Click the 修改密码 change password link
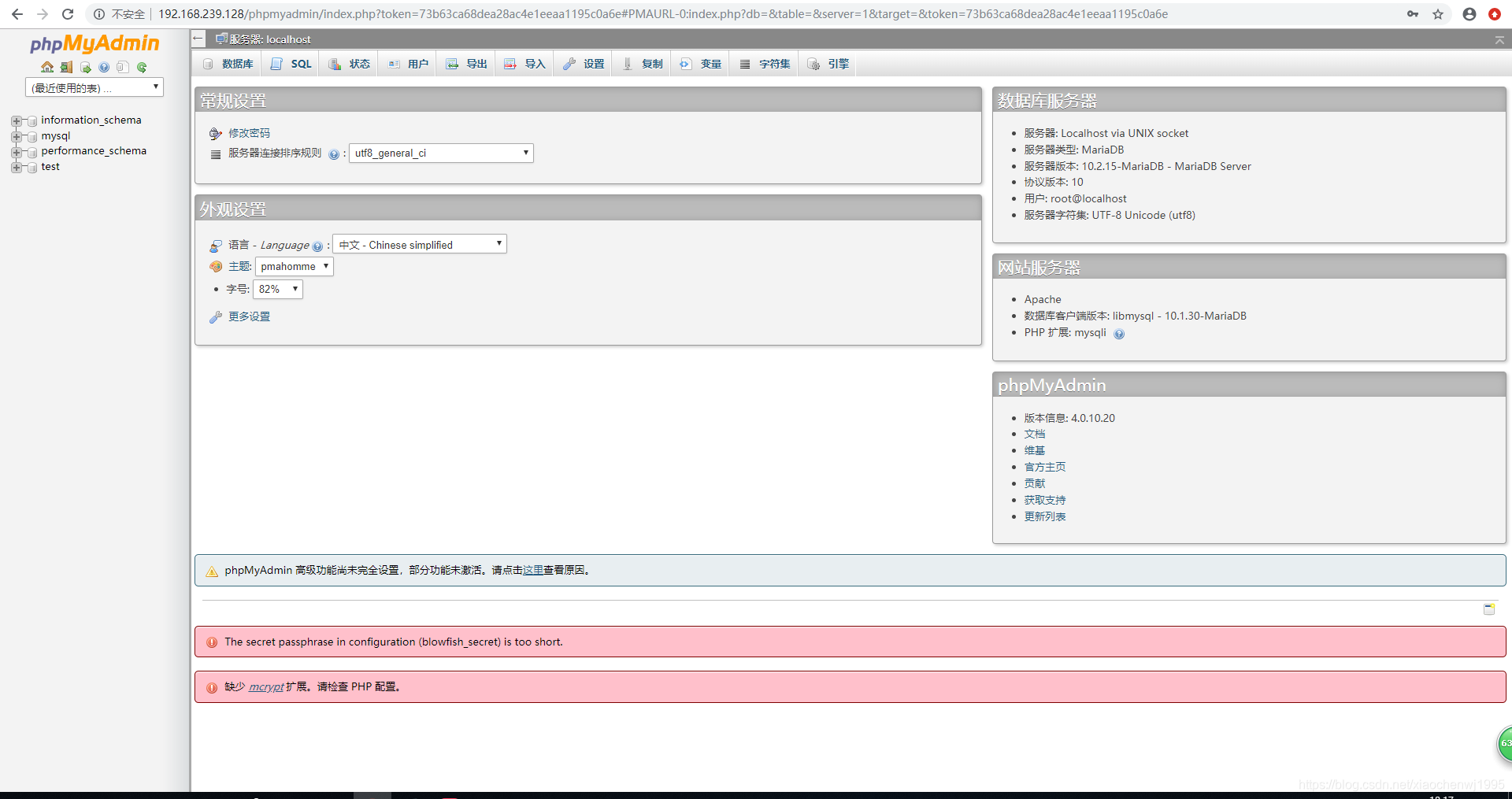Viewport: 1512px width, 799px height. [249, 133]
